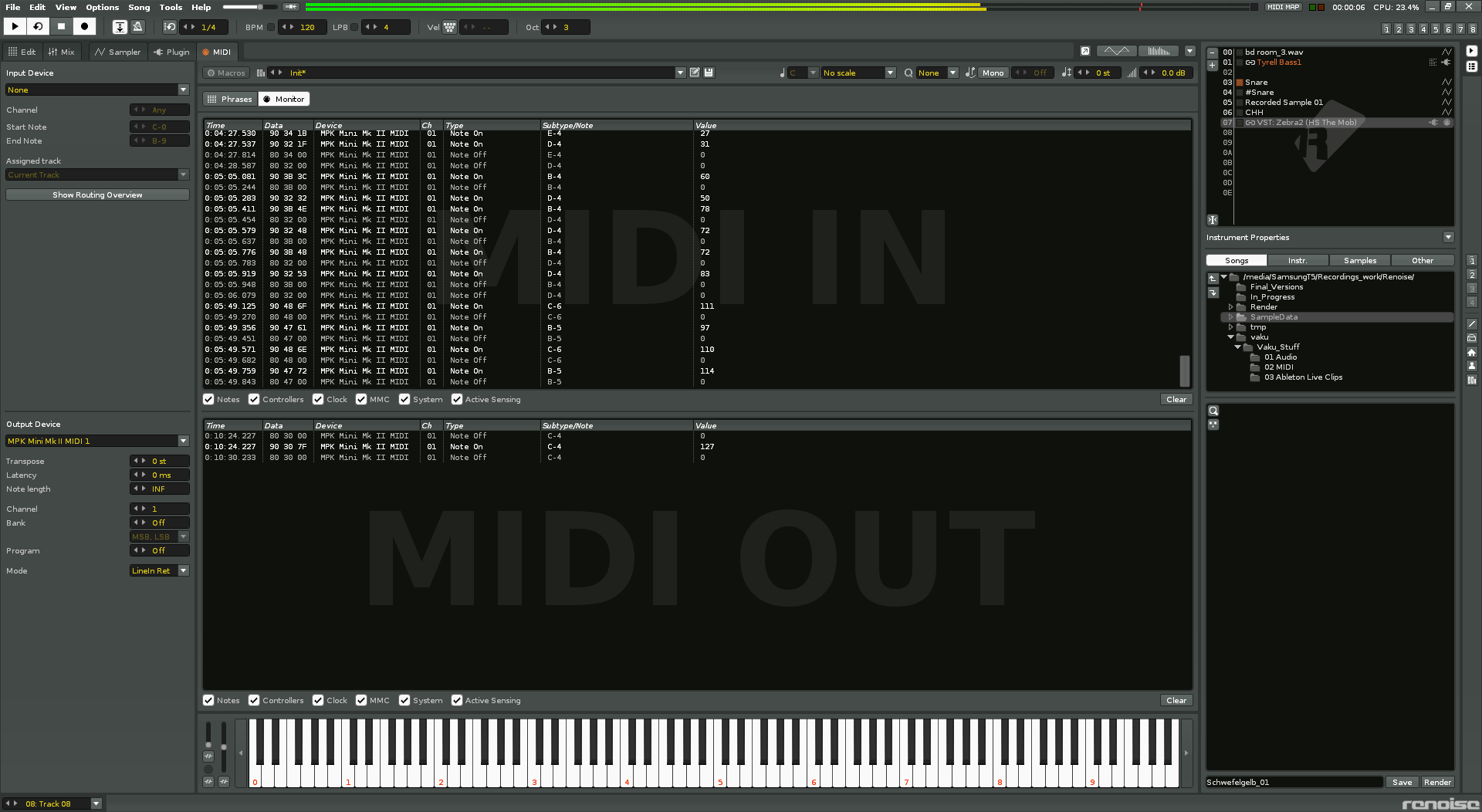Click the home folder icon in browser
This screenshot has height=812, width=1482.
pos(1472,352)
